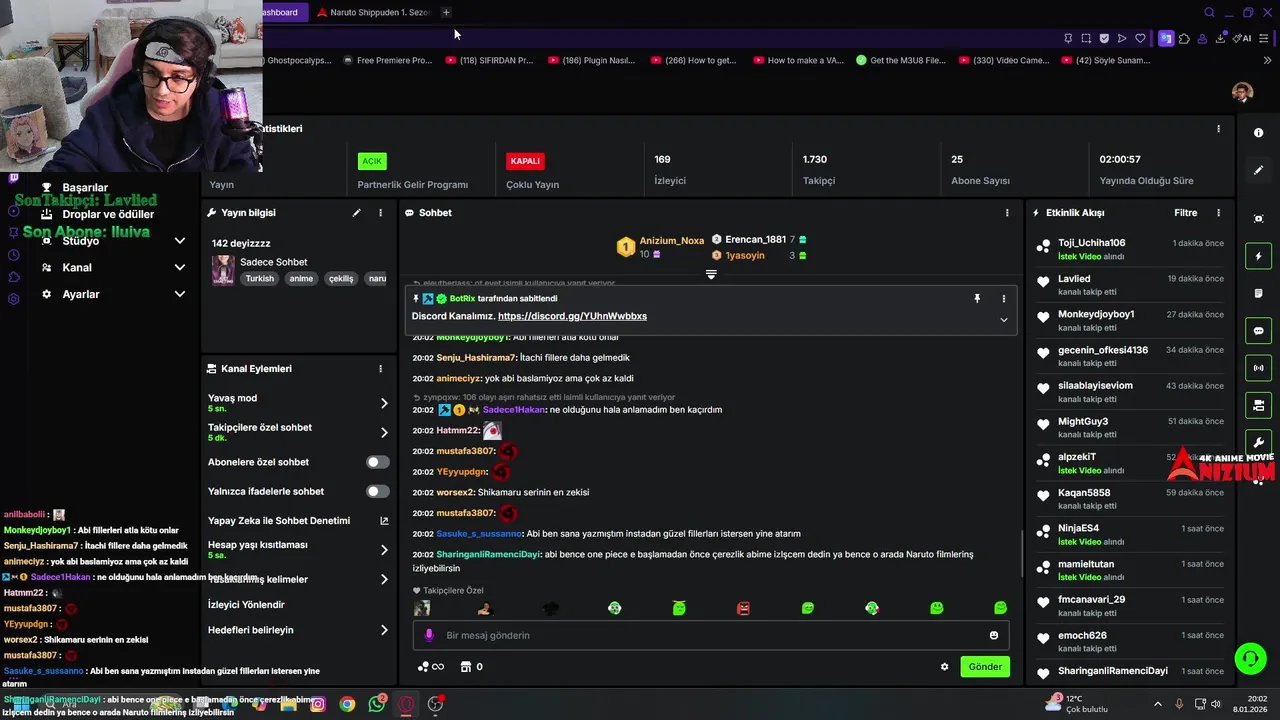Toggle Yalnızca ifadelerle sohbet switch
1280x720 pixels.
point(378,491)
